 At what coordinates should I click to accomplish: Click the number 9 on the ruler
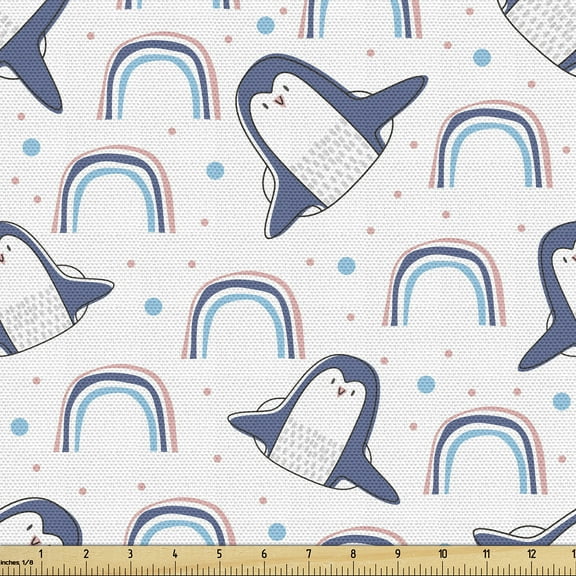(x=398, y=554)
